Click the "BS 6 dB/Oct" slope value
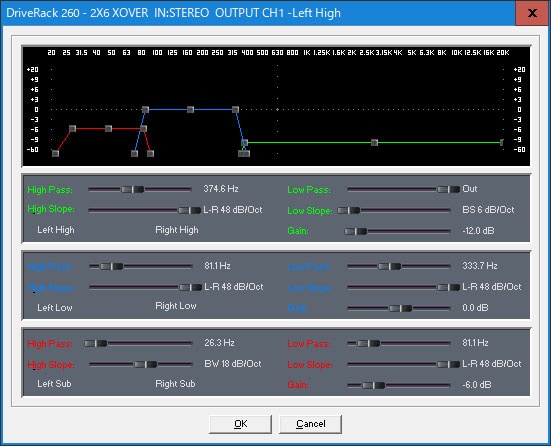The width and height of the screenshot is (551, 447). click(x=488, y=210)
